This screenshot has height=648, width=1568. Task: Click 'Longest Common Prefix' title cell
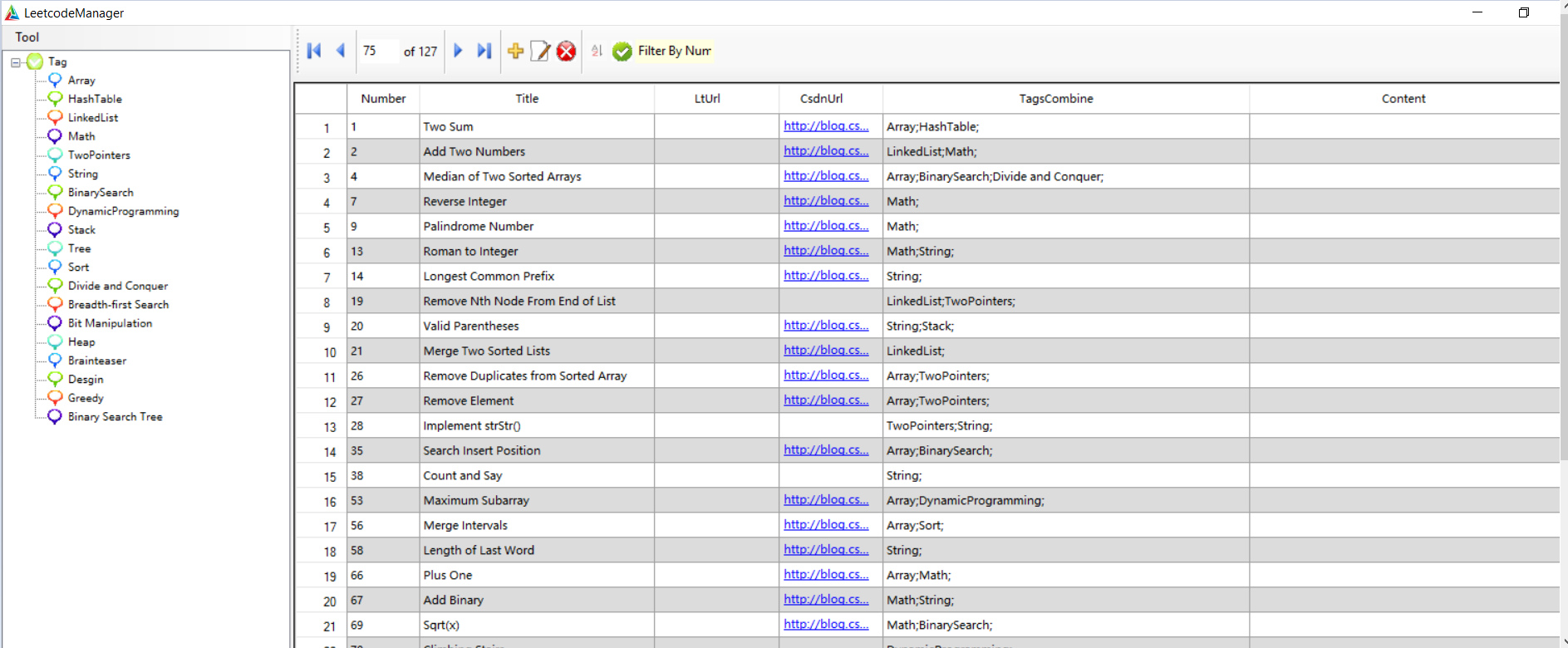pos(537,276)
